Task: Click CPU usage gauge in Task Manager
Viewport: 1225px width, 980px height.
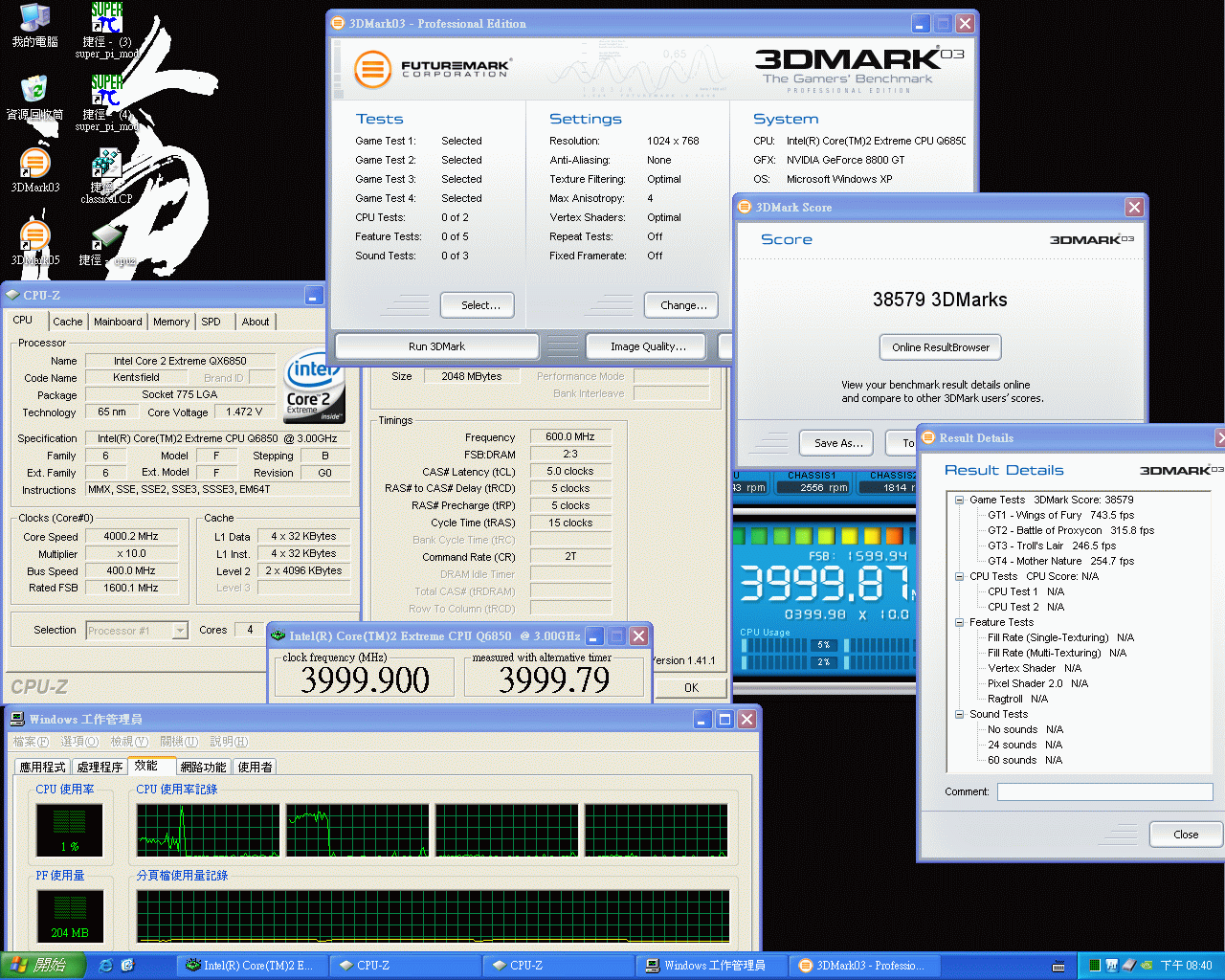Action: [x=70, y=829]
